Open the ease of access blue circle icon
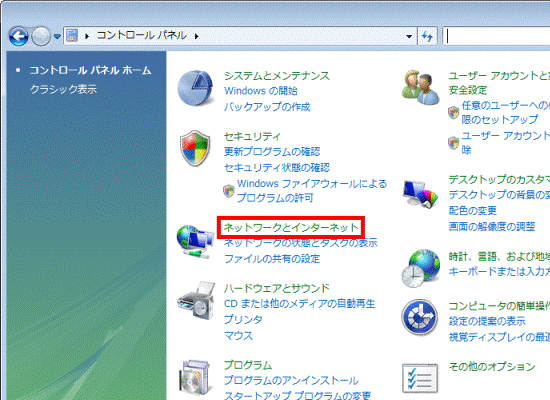This screenshot has width=550, height=400. pos(420,317)
